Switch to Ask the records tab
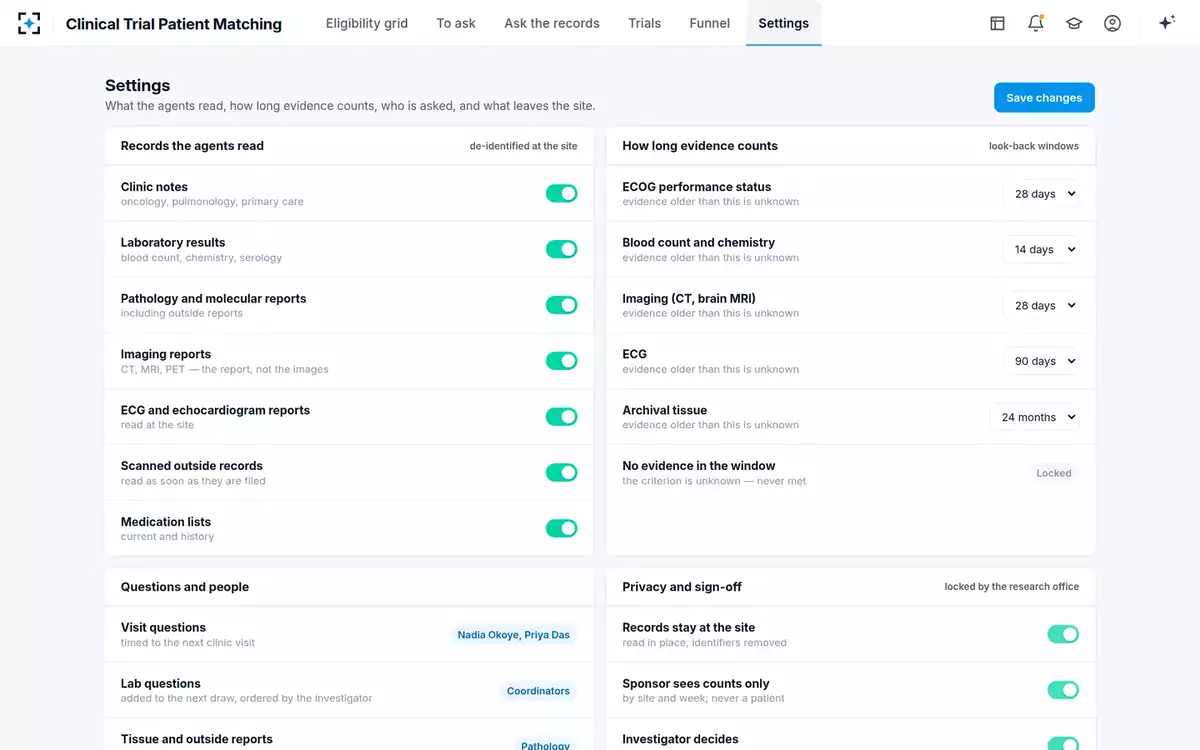 (x=552, y=23)
